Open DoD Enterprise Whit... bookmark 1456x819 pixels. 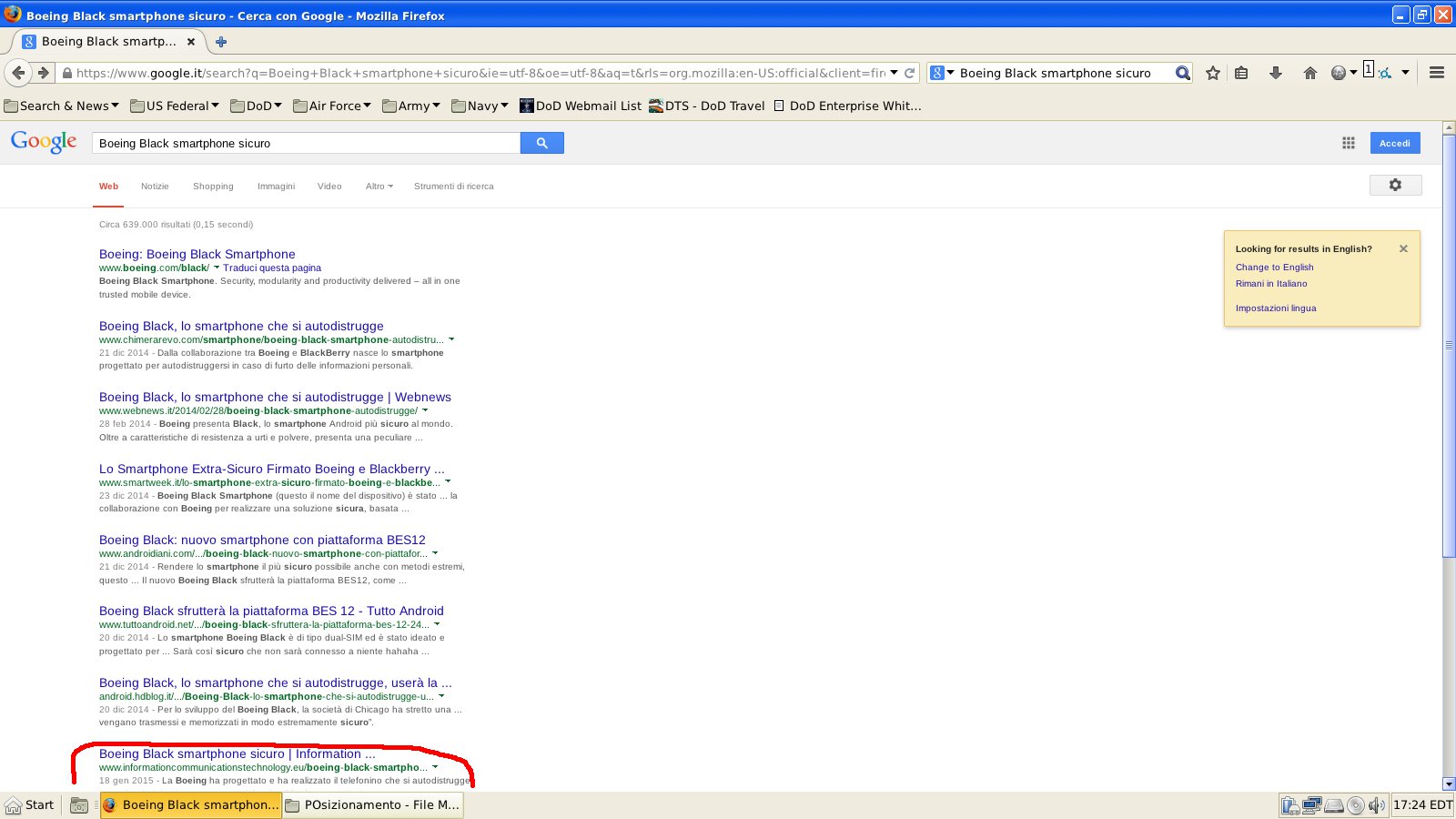[x=847, y=106]
